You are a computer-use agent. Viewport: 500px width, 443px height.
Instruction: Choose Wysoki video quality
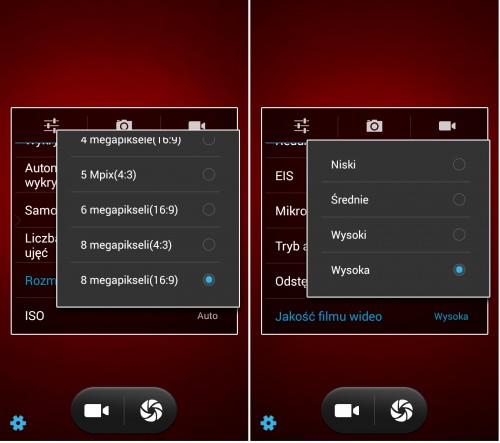point(396,235)
